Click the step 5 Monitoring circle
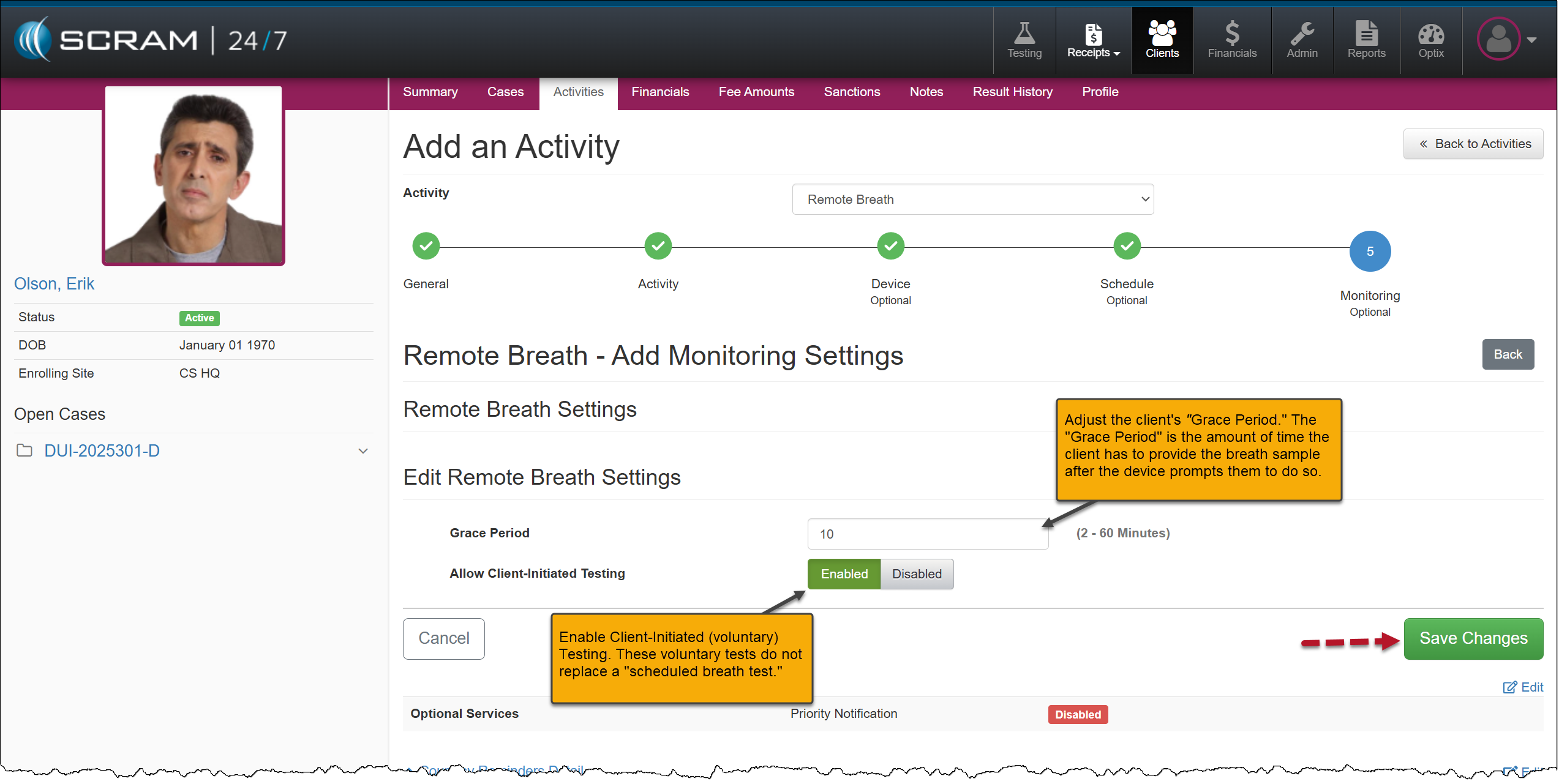This screenshot has height=784, width=1559. click(1369, 252)
